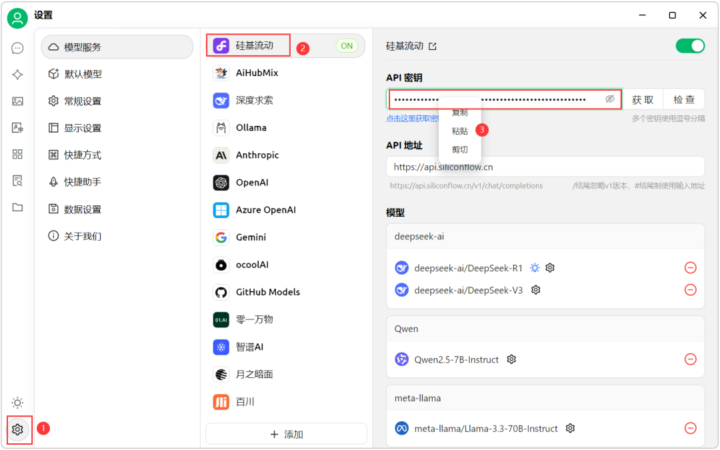Open the mini apps grid icon
Viewport: 720px width, 450px height.
(17, 154)
